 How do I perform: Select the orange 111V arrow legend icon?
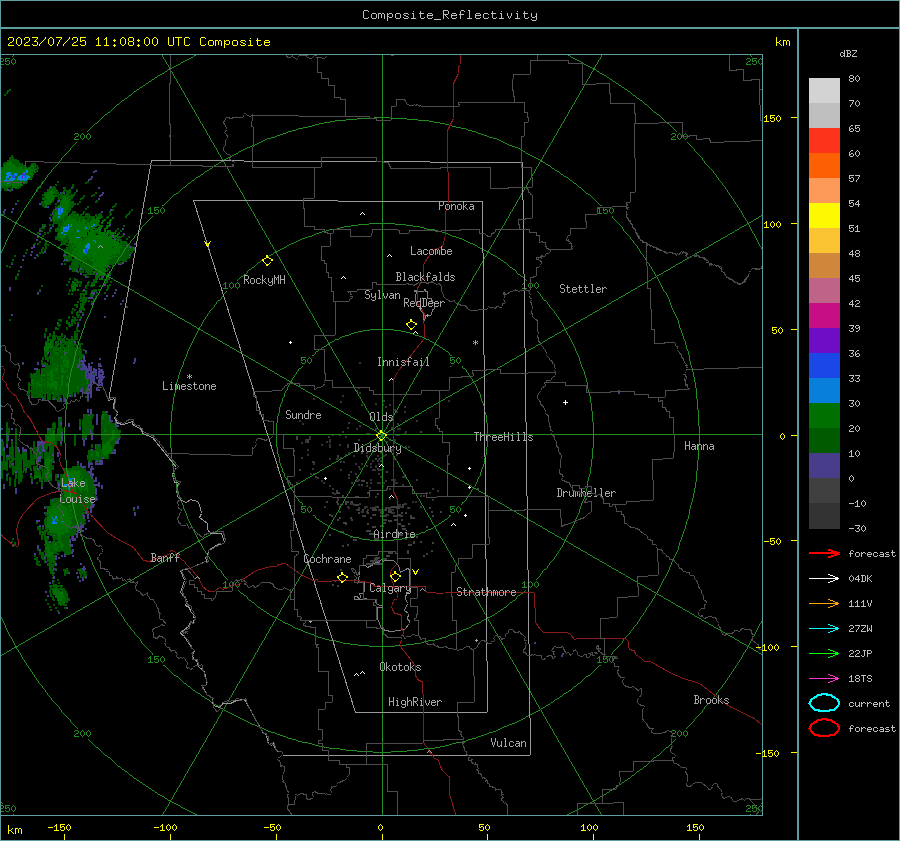pyautogui.click(x=824, y=603)
